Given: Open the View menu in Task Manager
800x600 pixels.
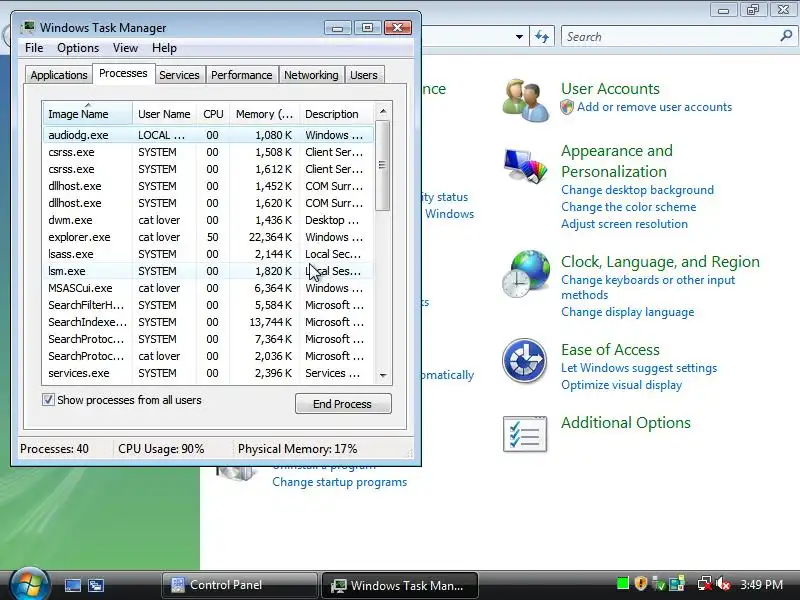Looking at the screenshot, I should (126, 48).
